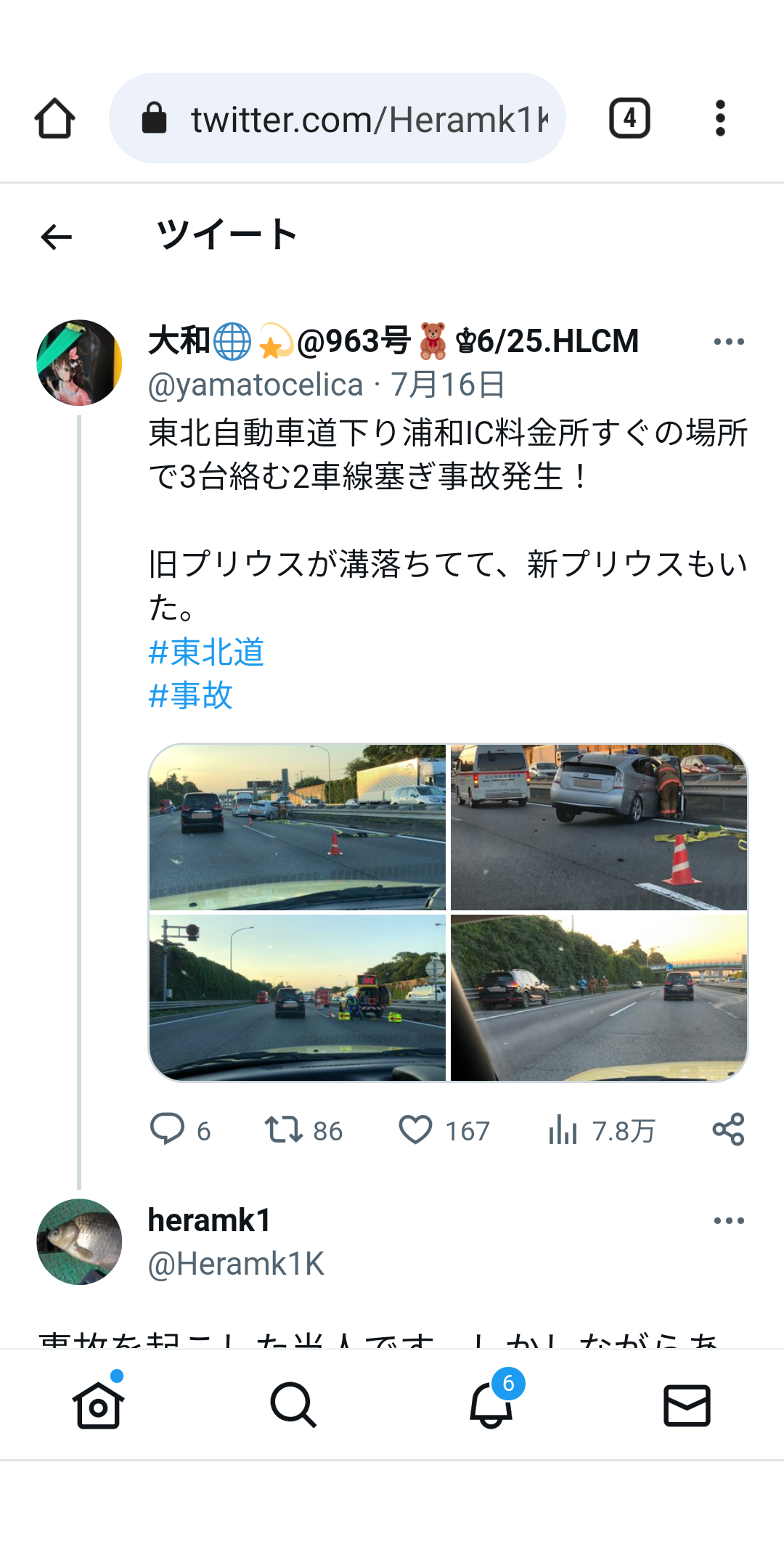Tap the twitter.com address bar
Viewport: 784px width, 1568px height.
coord(337,118)
